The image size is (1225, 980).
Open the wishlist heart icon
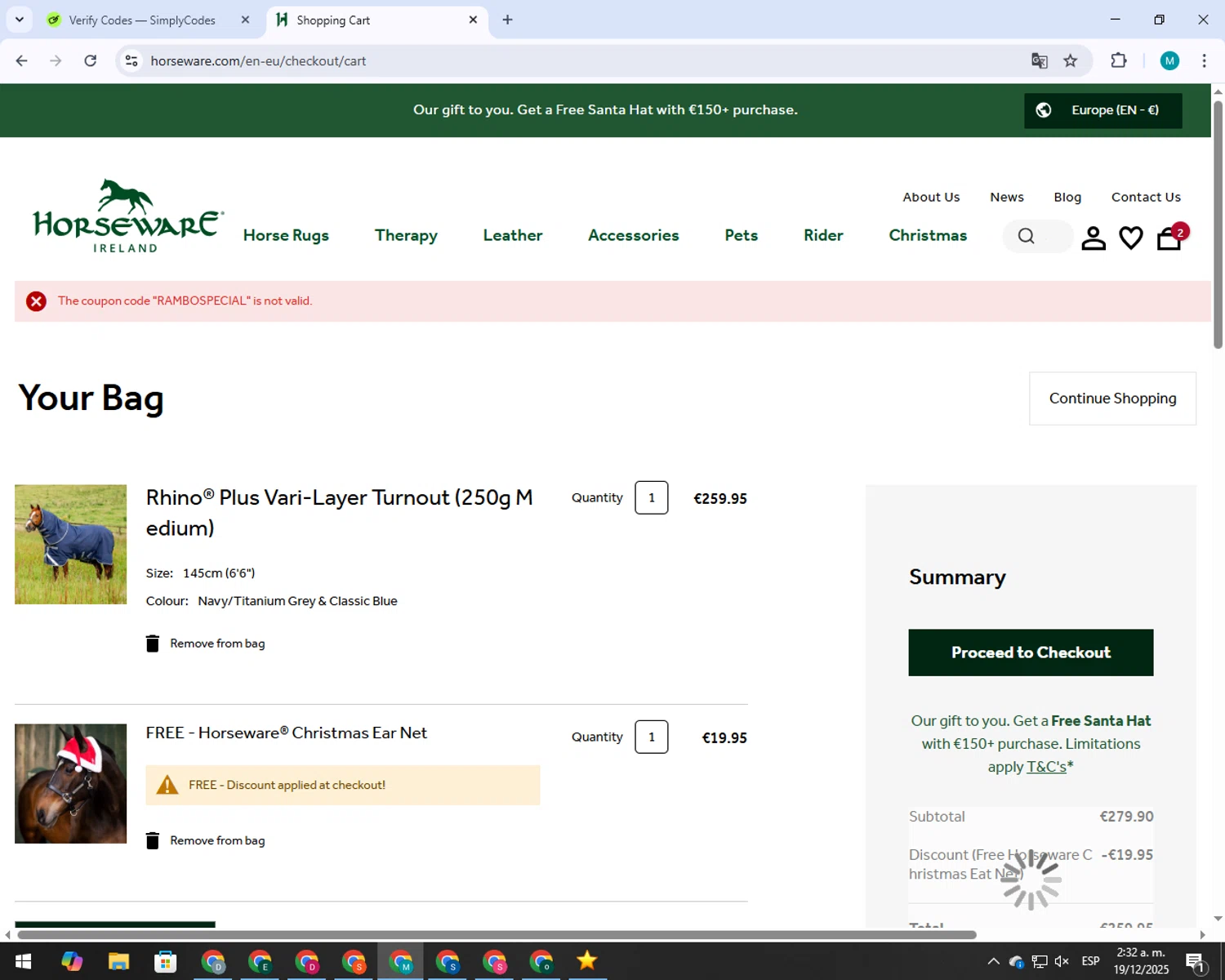pos(1131,238)
